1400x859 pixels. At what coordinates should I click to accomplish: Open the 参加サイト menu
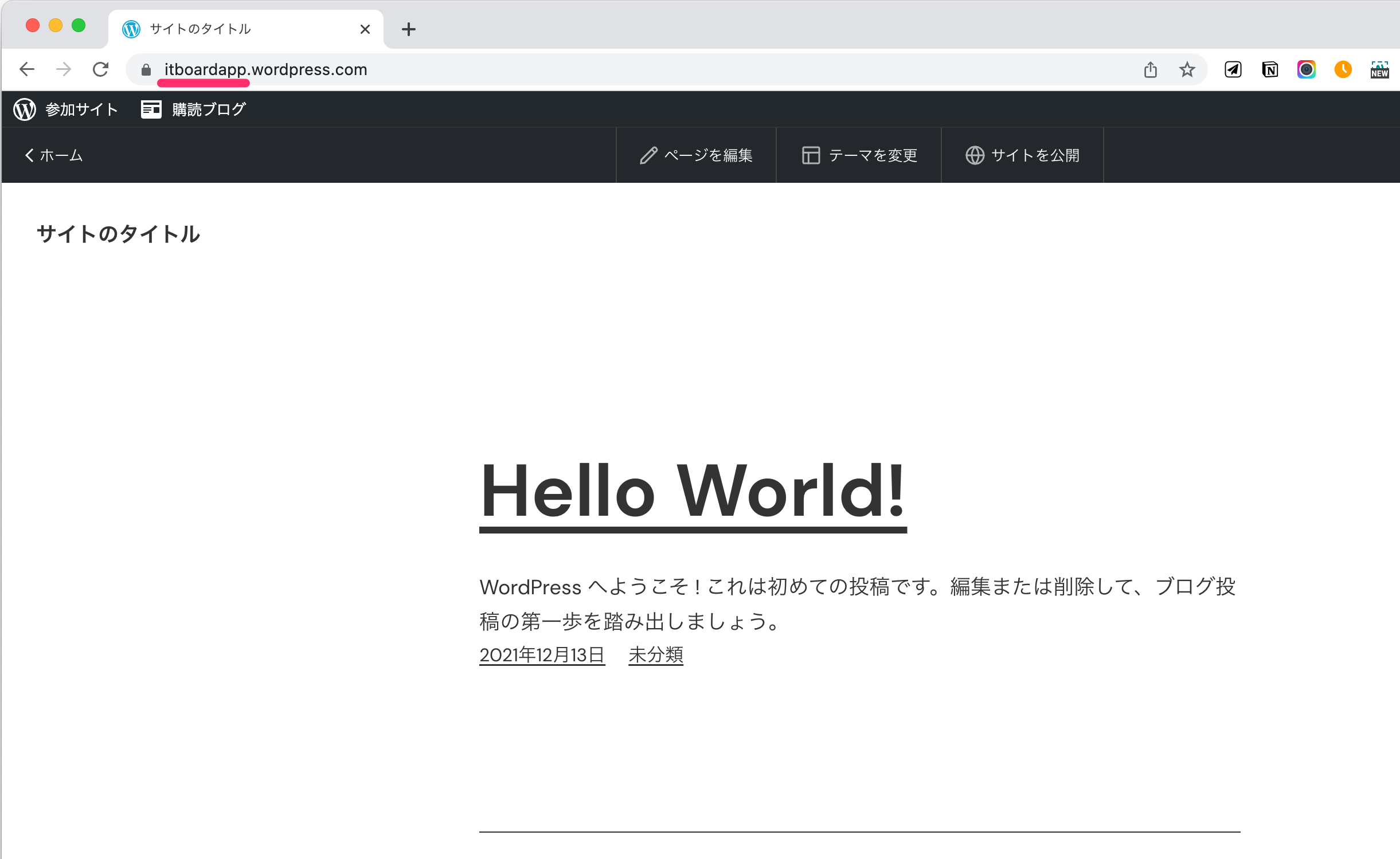[81, 109]
